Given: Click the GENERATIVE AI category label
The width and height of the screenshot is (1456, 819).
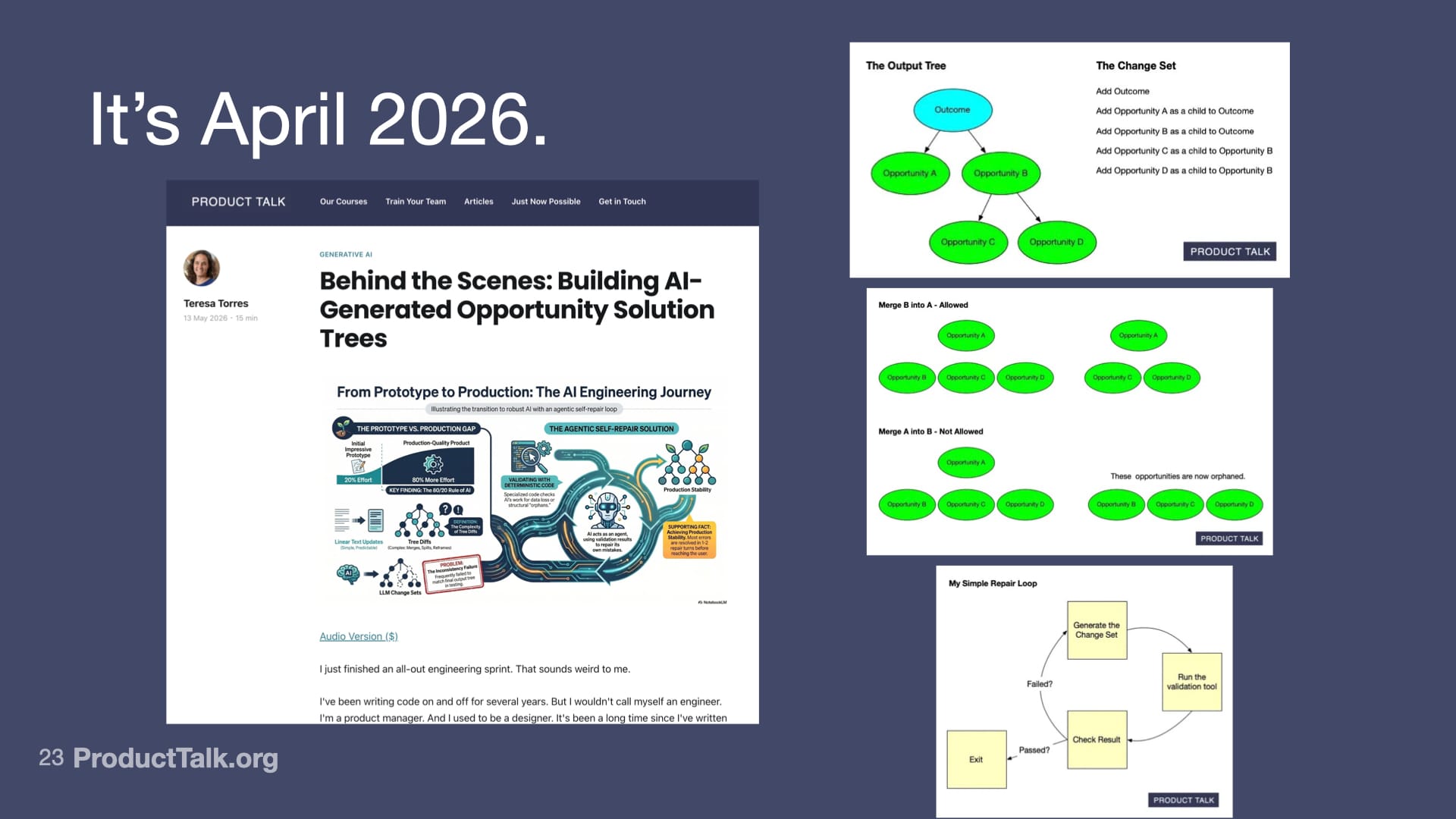Looking at the screenshot, I should coord(346,255).
